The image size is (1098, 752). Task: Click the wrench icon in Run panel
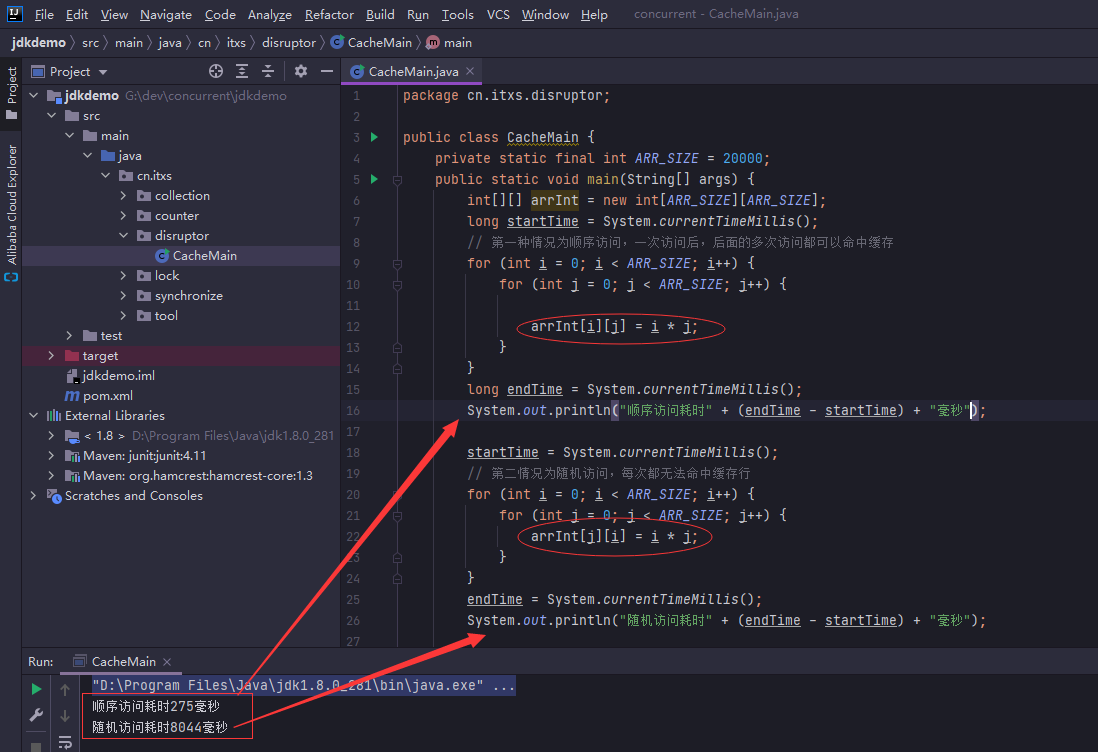[36, 715]
